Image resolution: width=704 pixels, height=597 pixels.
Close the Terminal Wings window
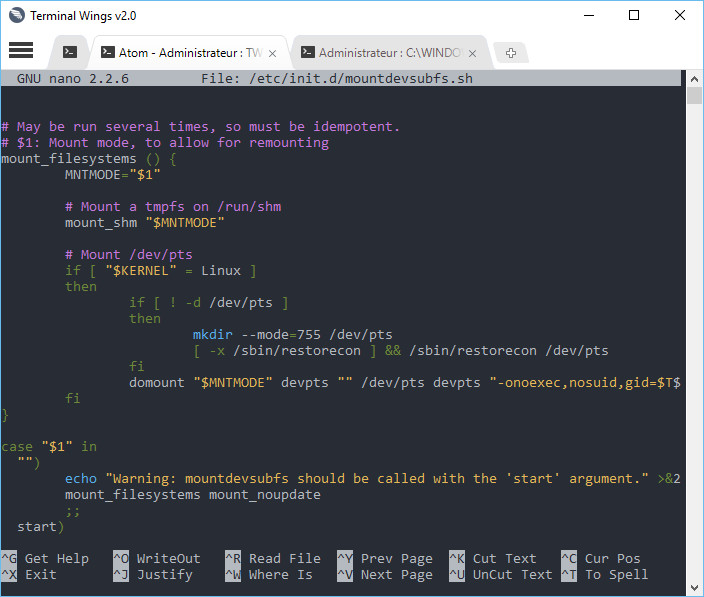point(680,15)
